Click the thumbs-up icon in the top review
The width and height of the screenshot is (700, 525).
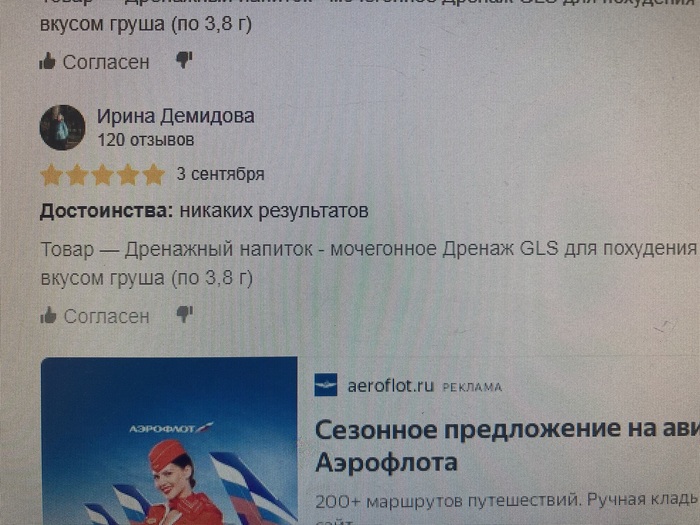pyautogui.click(x=47, y=61)
